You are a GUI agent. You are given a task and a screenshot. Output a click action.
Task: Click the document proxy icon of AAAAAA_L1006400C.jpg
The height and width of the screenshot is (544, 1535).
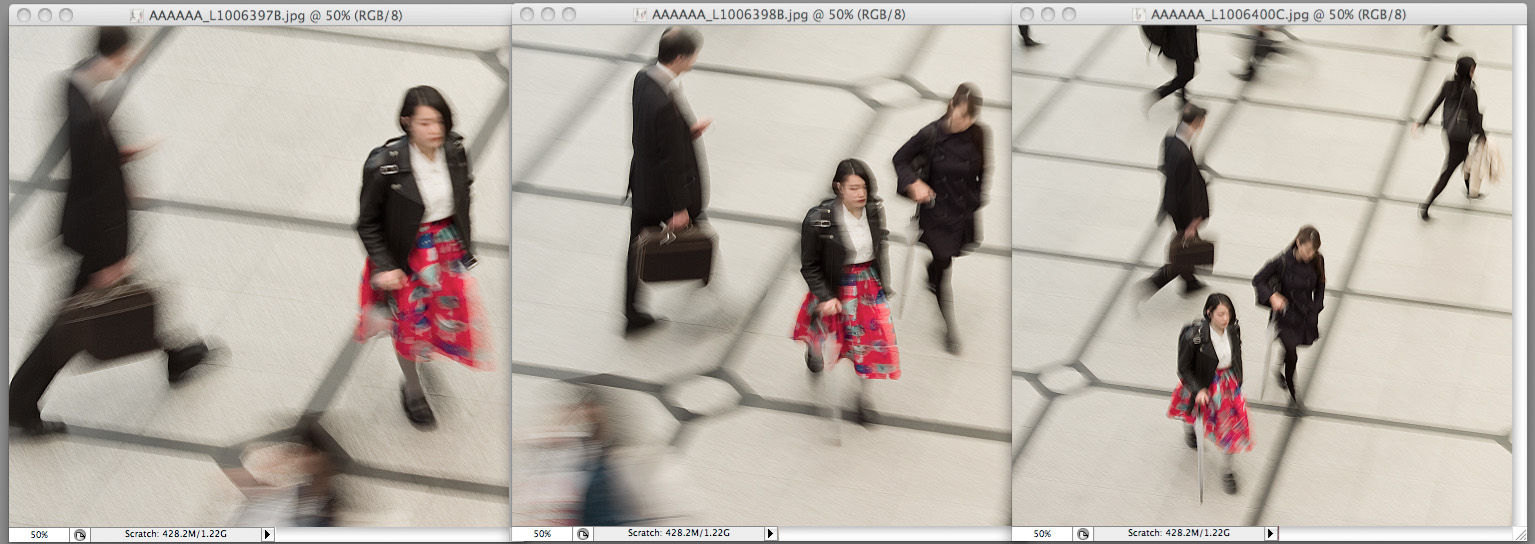point(1140,15)
